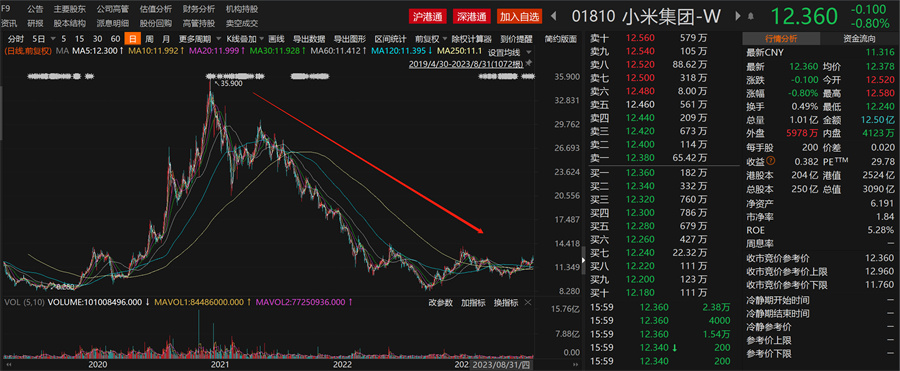Open 区间统计 range statistics
Screen dimensions: 900x371
(390, 39)
